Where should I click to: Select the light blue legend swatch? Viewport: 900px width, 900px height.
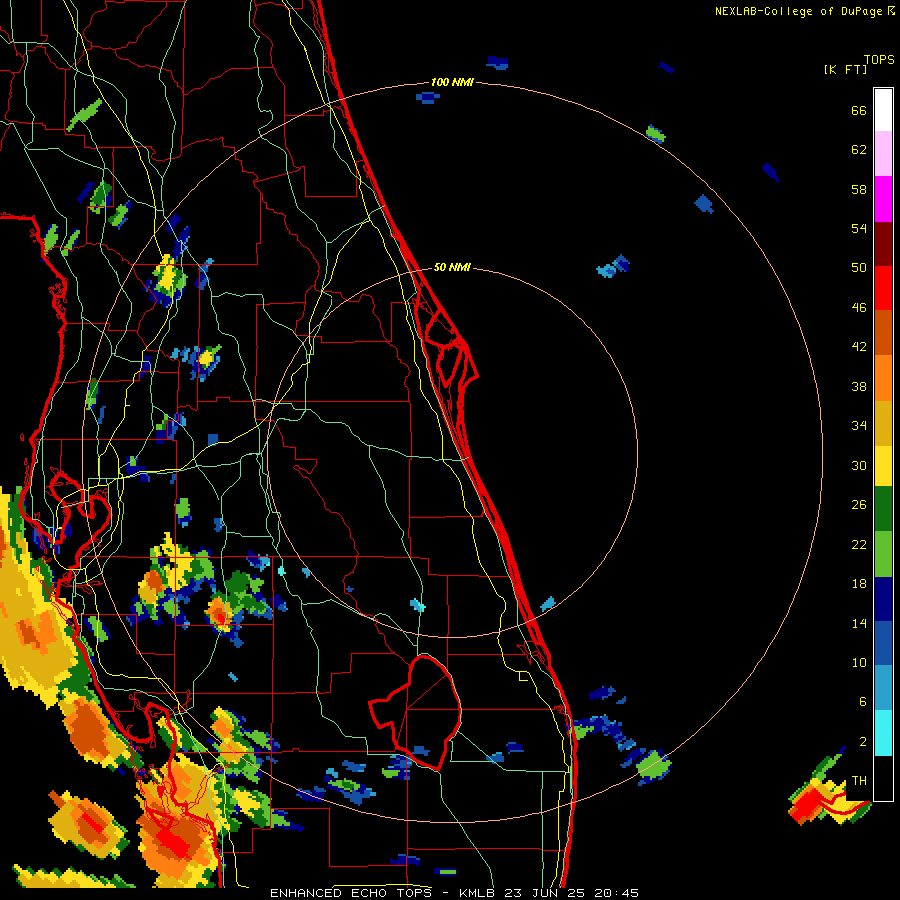coord(883,688)
